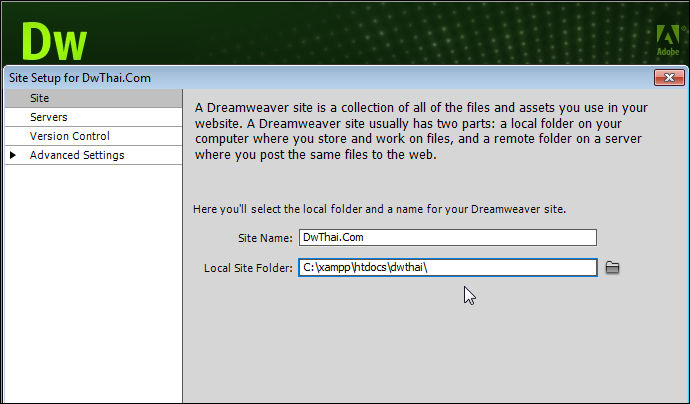Click the "Site Name:" label
690x404 pixels.
265,238
